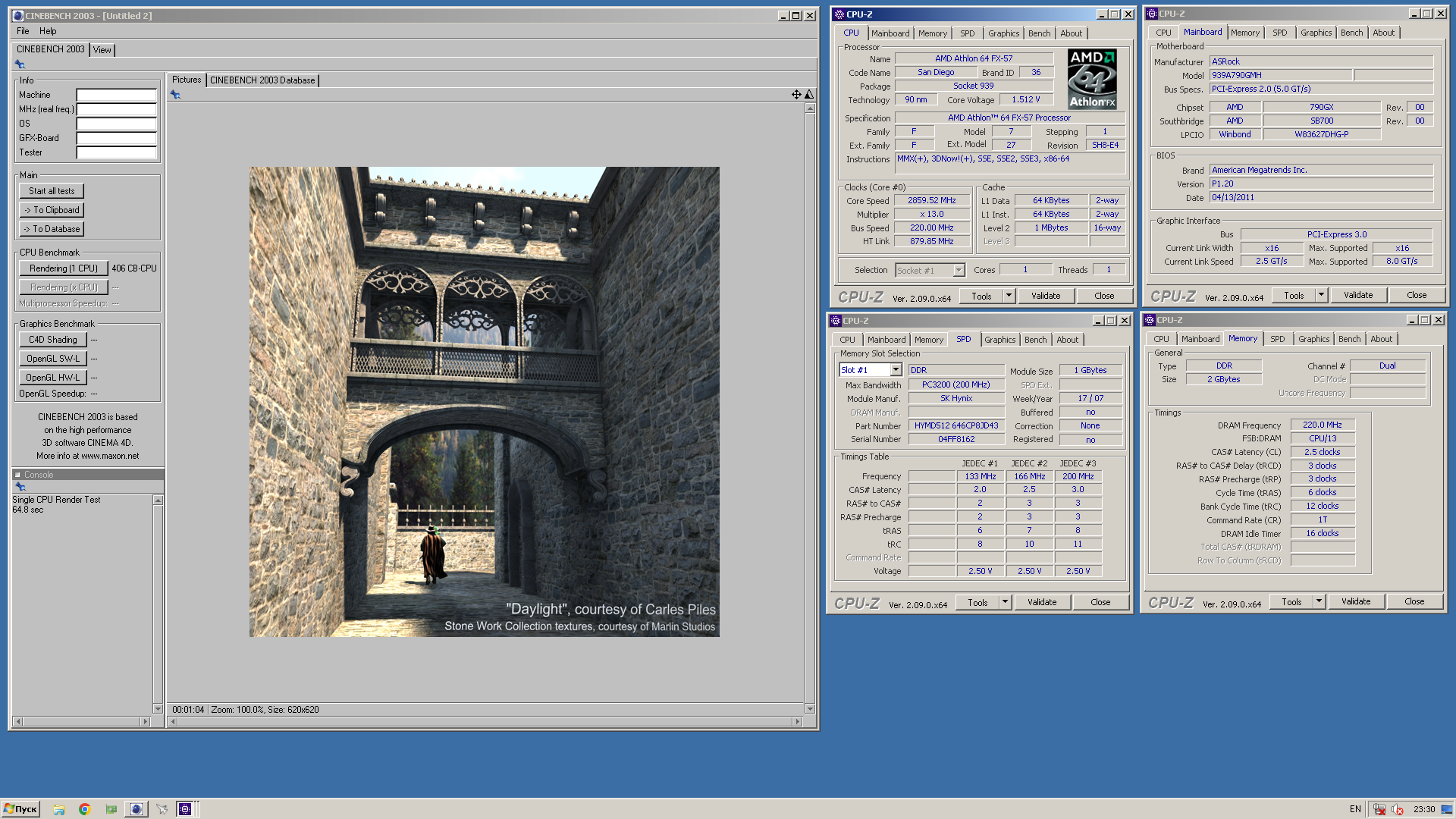The width and height of the screenshot is (1456, 819).
Task: Click Validate in the Memory tab window
Action: [x=1356, y=601]
